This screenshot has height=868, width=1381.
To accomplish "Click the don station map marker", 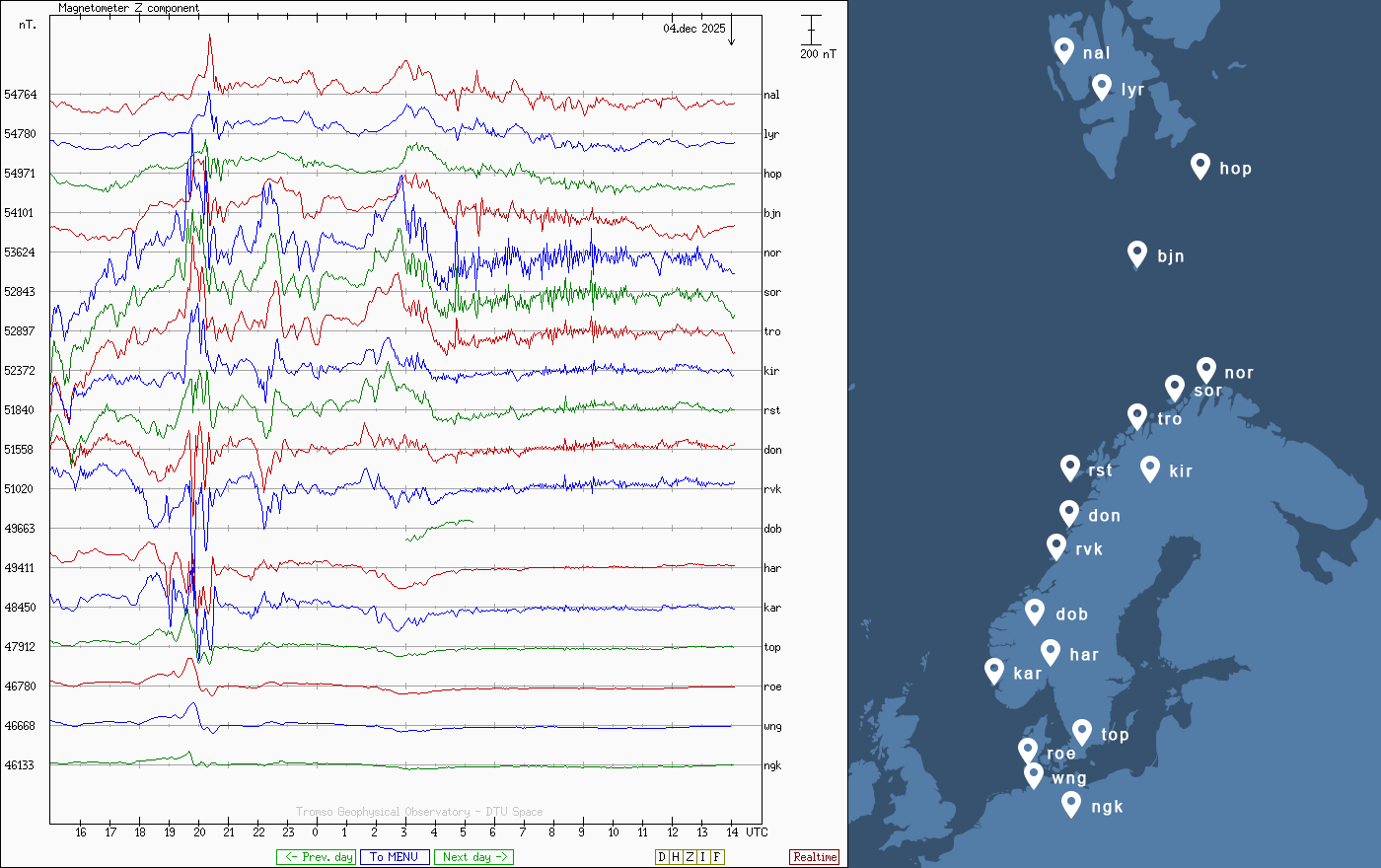I will click(1069, 513).
